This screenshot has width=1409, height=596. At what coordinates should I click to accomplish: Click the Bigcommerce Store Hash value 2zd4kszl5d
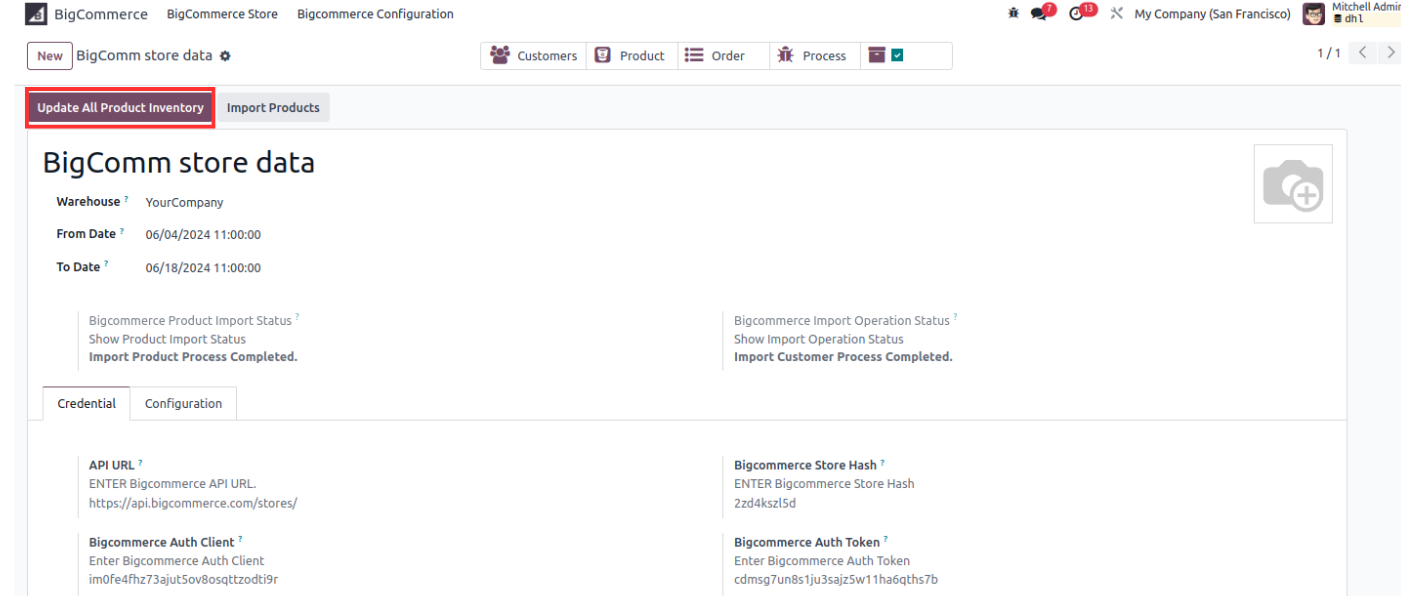click(765, 503)
